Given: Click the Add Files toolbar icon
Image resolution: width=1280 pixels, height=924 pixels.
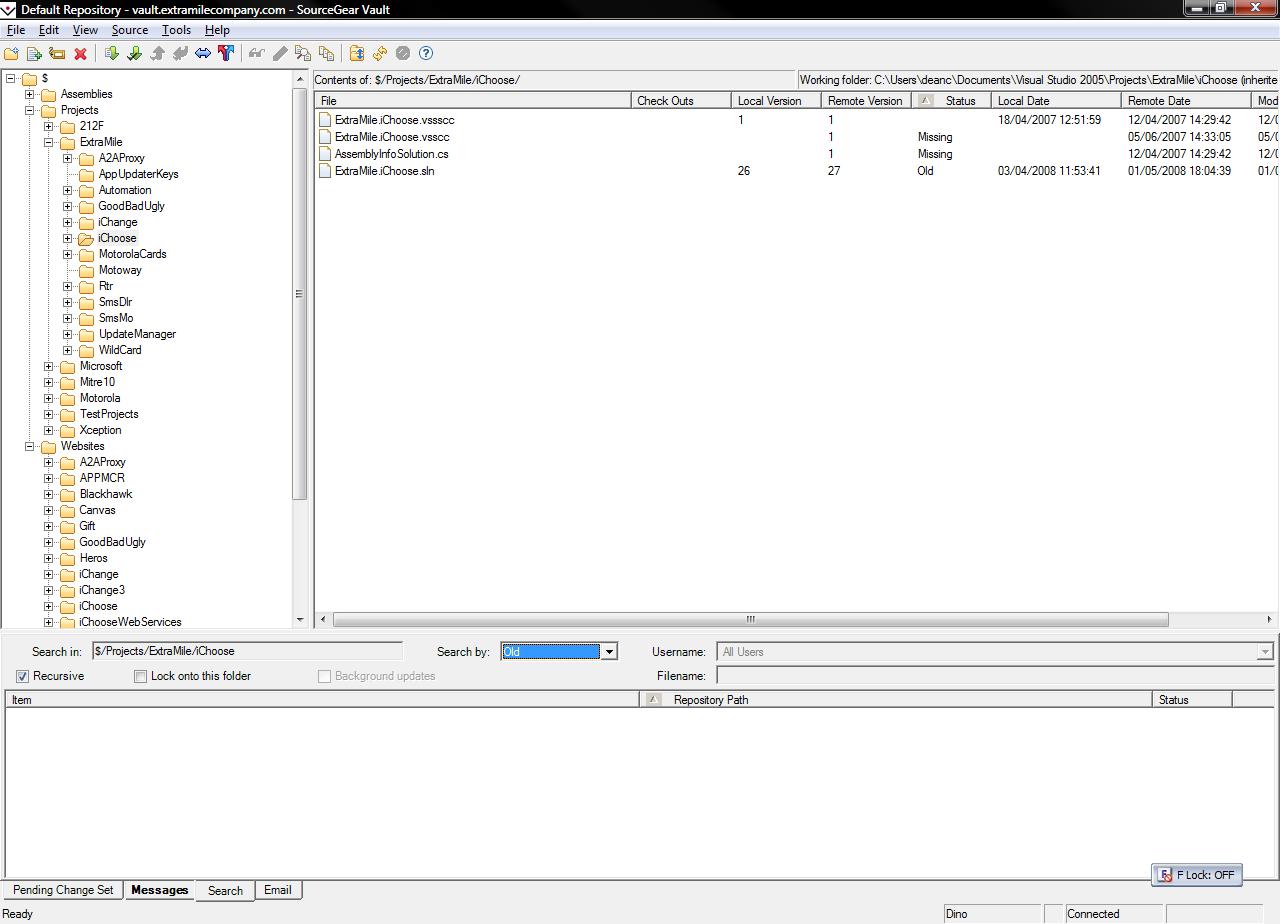Looking at the screenshot, I should (34, 53).
